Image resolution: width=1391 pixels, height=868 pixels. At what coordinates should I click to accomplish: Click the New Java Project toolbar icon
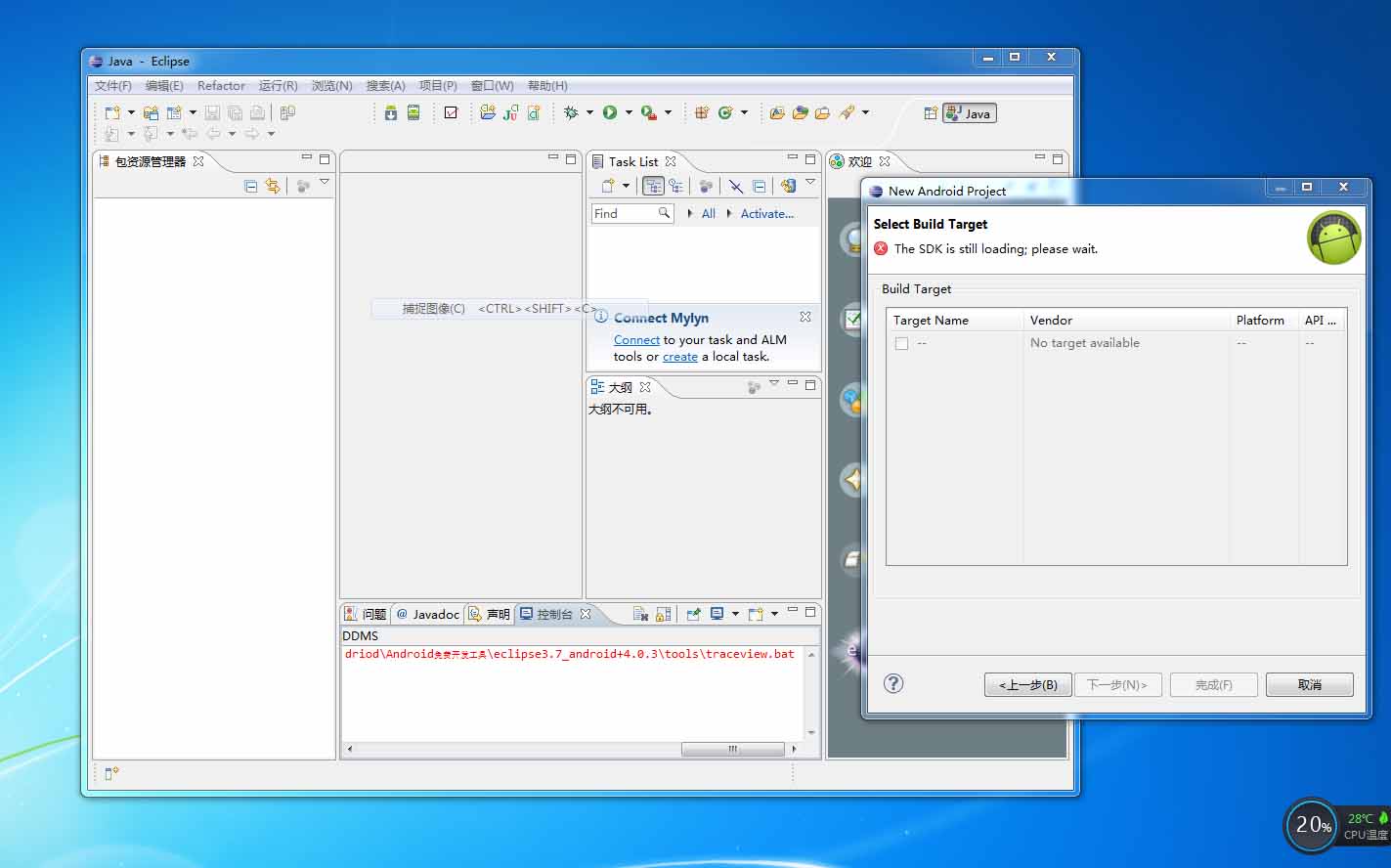click(488, 113)
